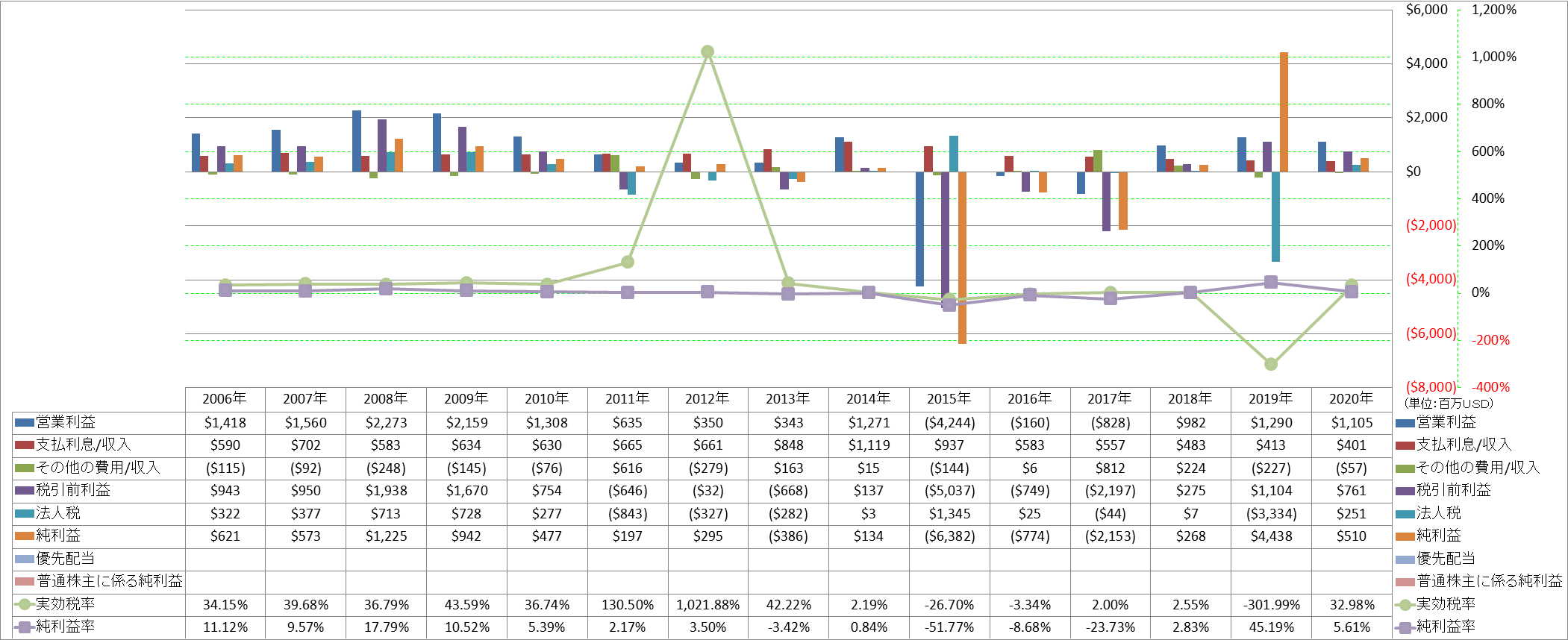The height and width of the screenshot is (640, 1568).
Task: Click the 2020年 column header
Action: coord(1351,399)
